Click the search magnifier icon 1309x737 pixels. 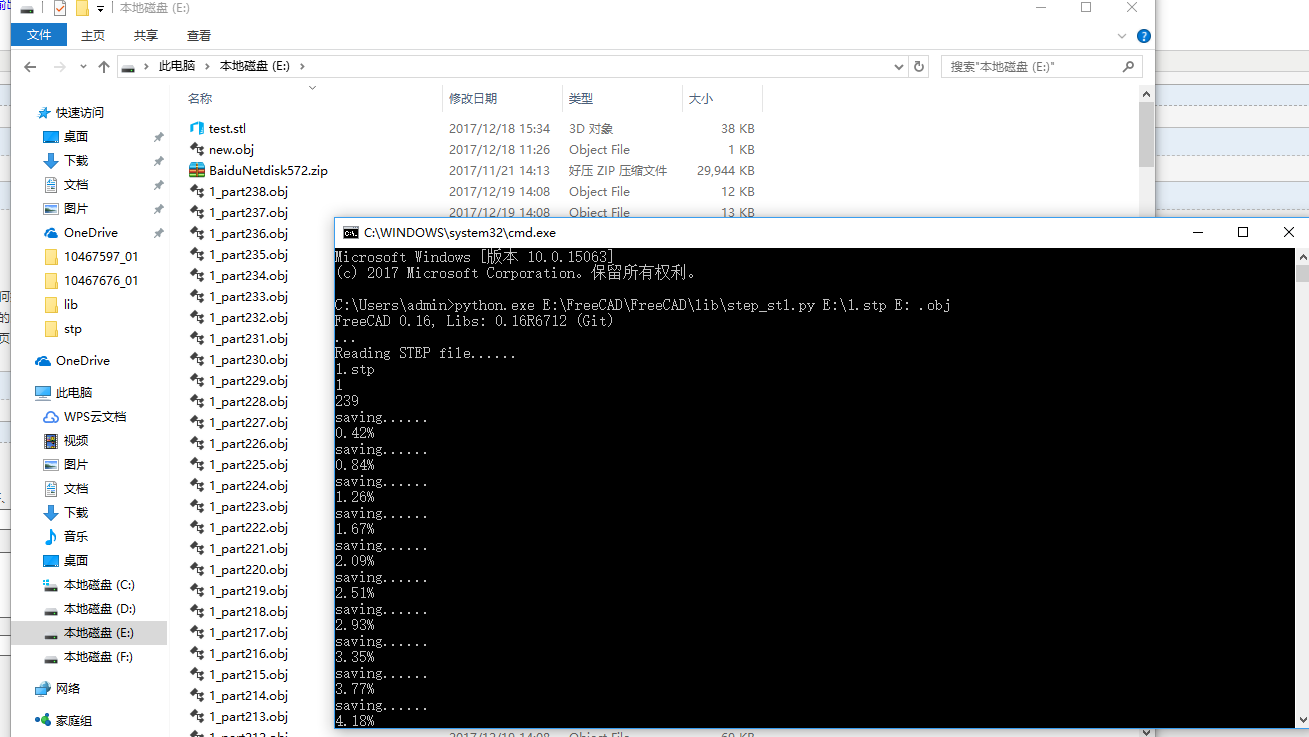[1128, 66]
